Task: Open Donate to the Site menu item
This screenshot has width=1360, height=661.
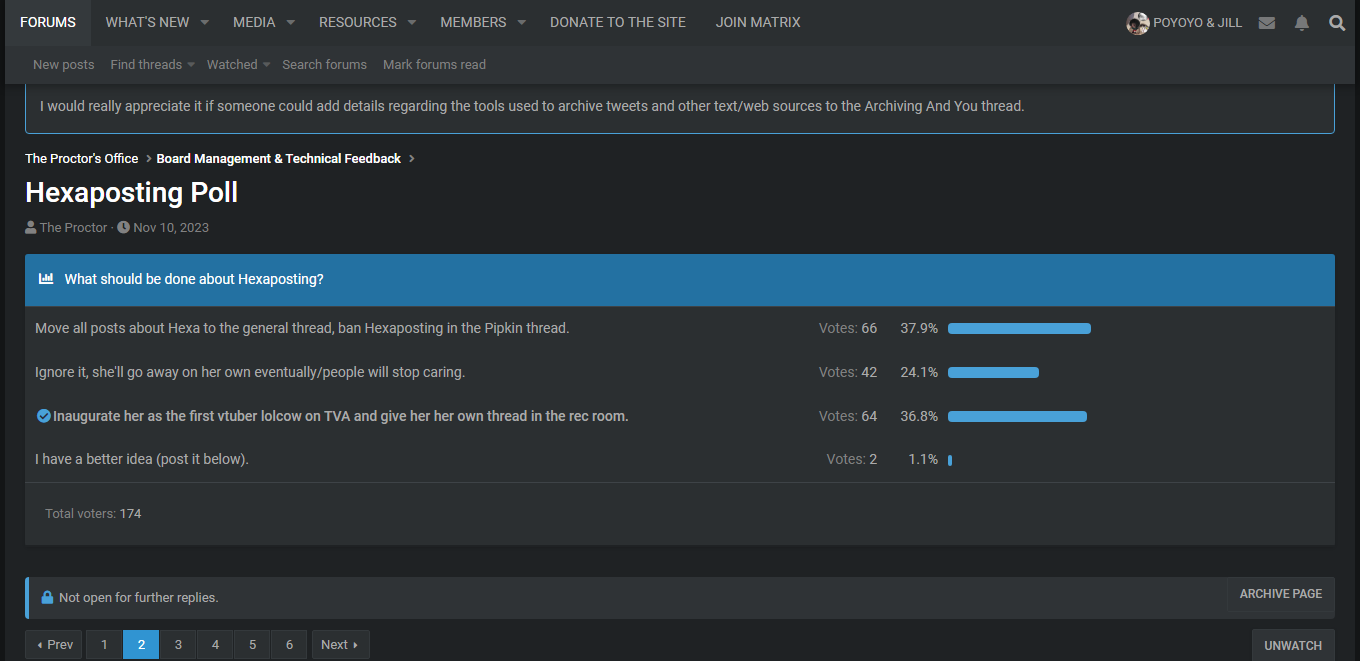Action: pyautogui.click(x=618, y=22)
